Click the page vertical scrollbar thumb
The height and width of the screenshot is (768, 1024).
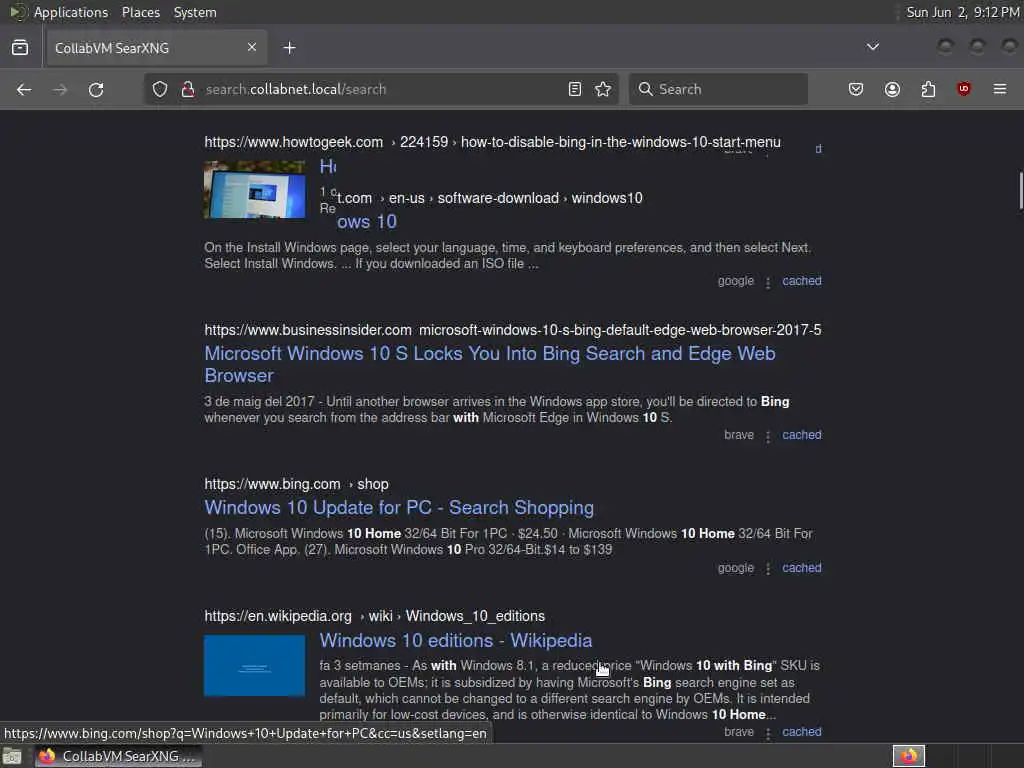[1020, 190]
